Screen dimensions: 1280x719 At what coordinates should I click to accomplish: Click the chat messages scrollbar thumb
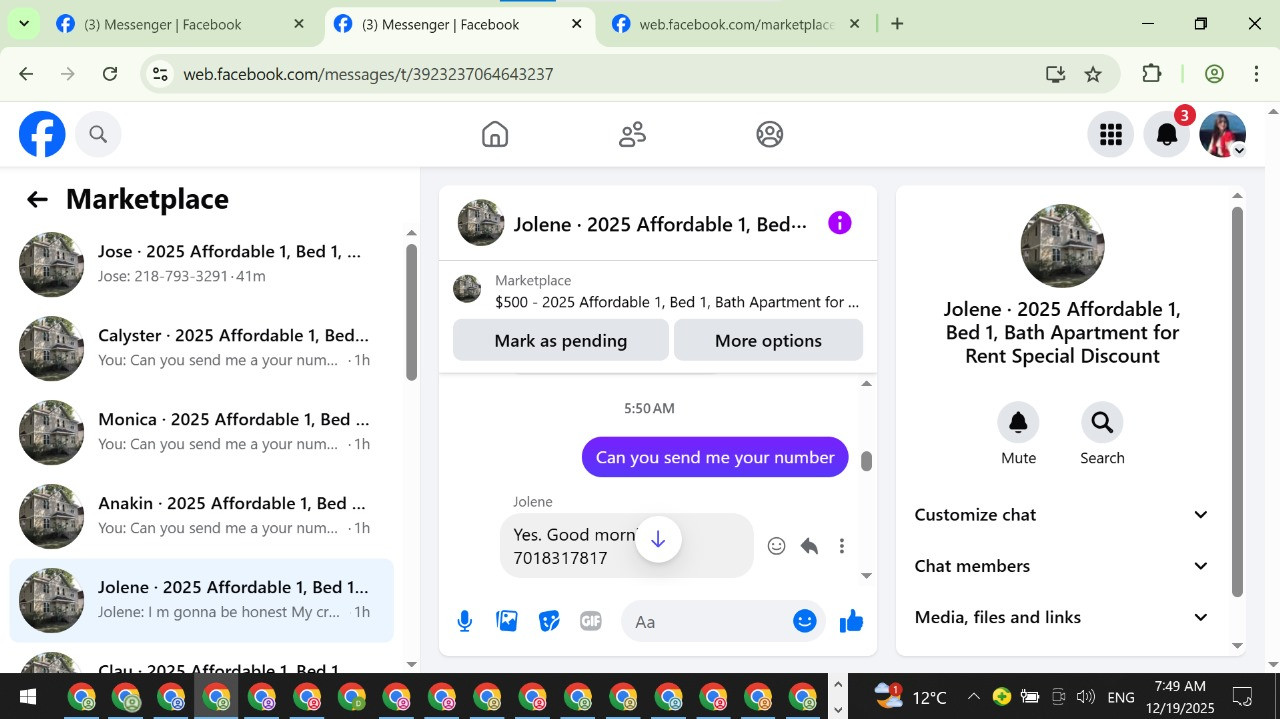pyautogui.click(x=866, y=461)
